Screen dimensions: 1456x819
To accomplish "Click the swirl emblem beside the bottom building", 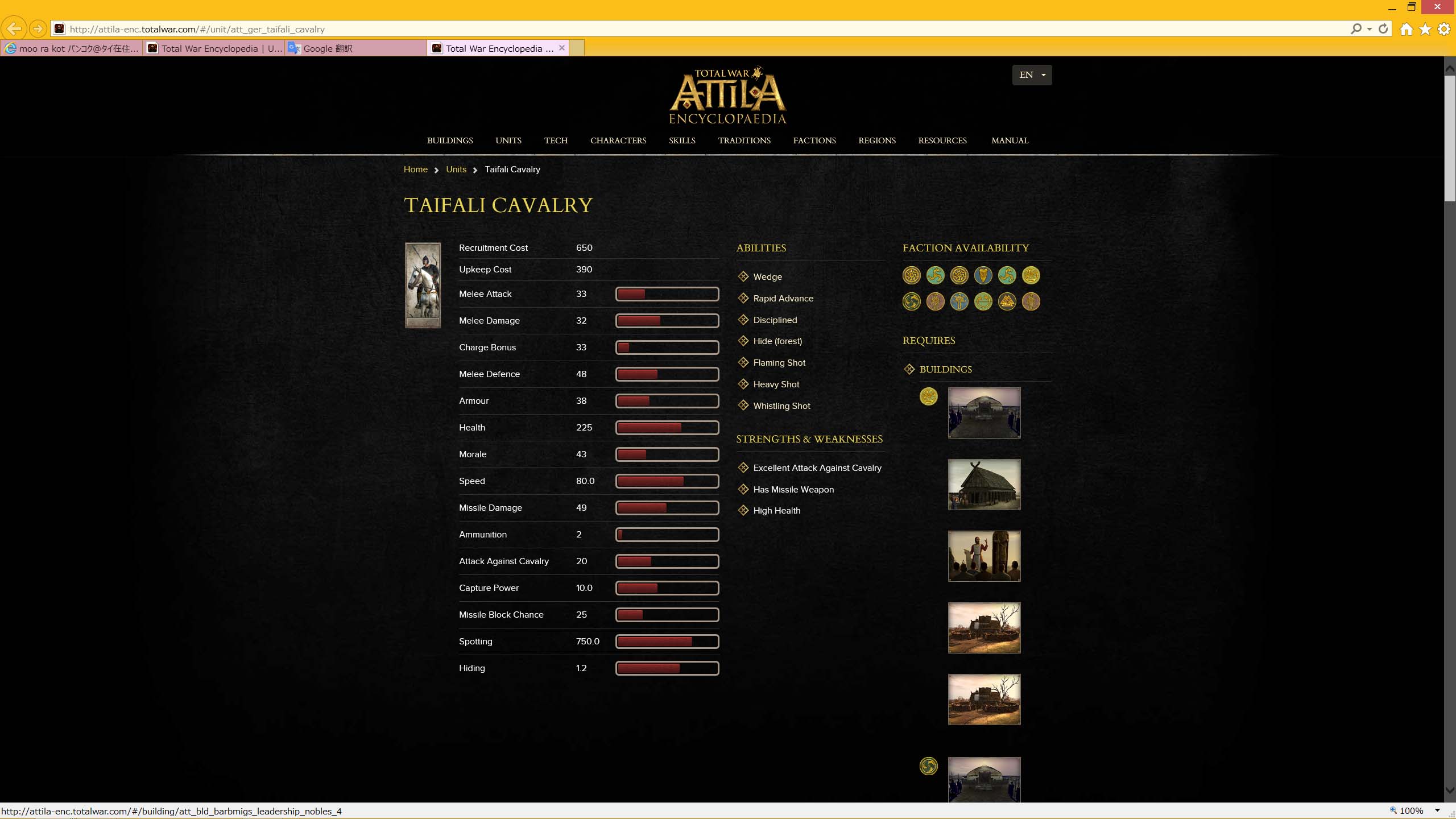I will coord(928,766).
